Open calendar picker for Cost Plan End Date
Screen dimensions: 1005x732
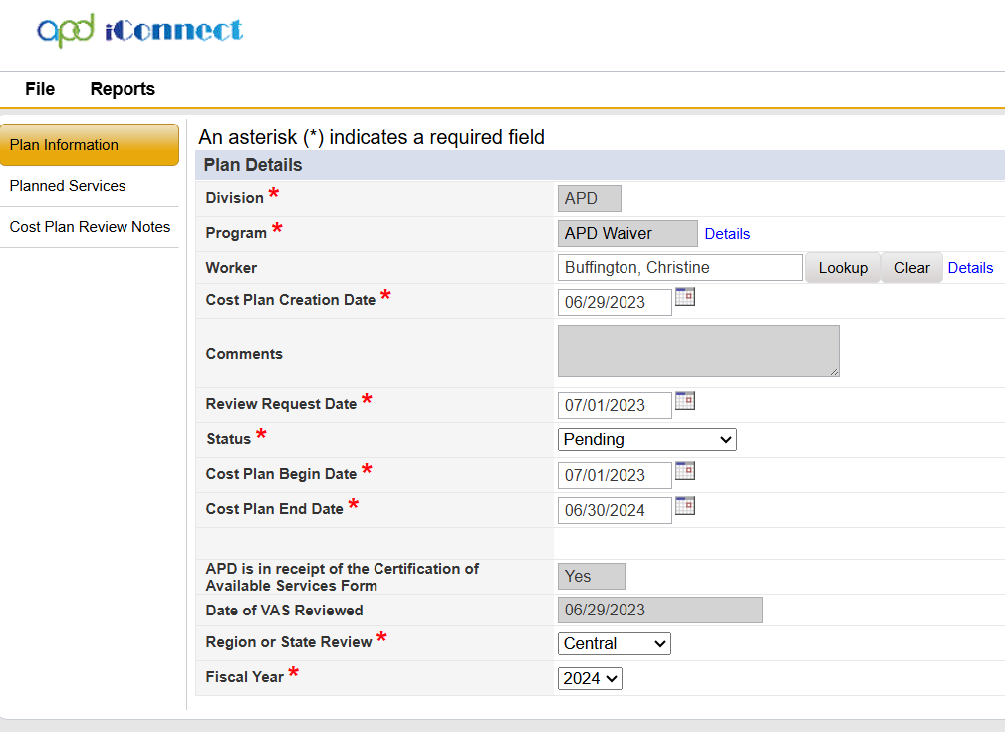685,506
